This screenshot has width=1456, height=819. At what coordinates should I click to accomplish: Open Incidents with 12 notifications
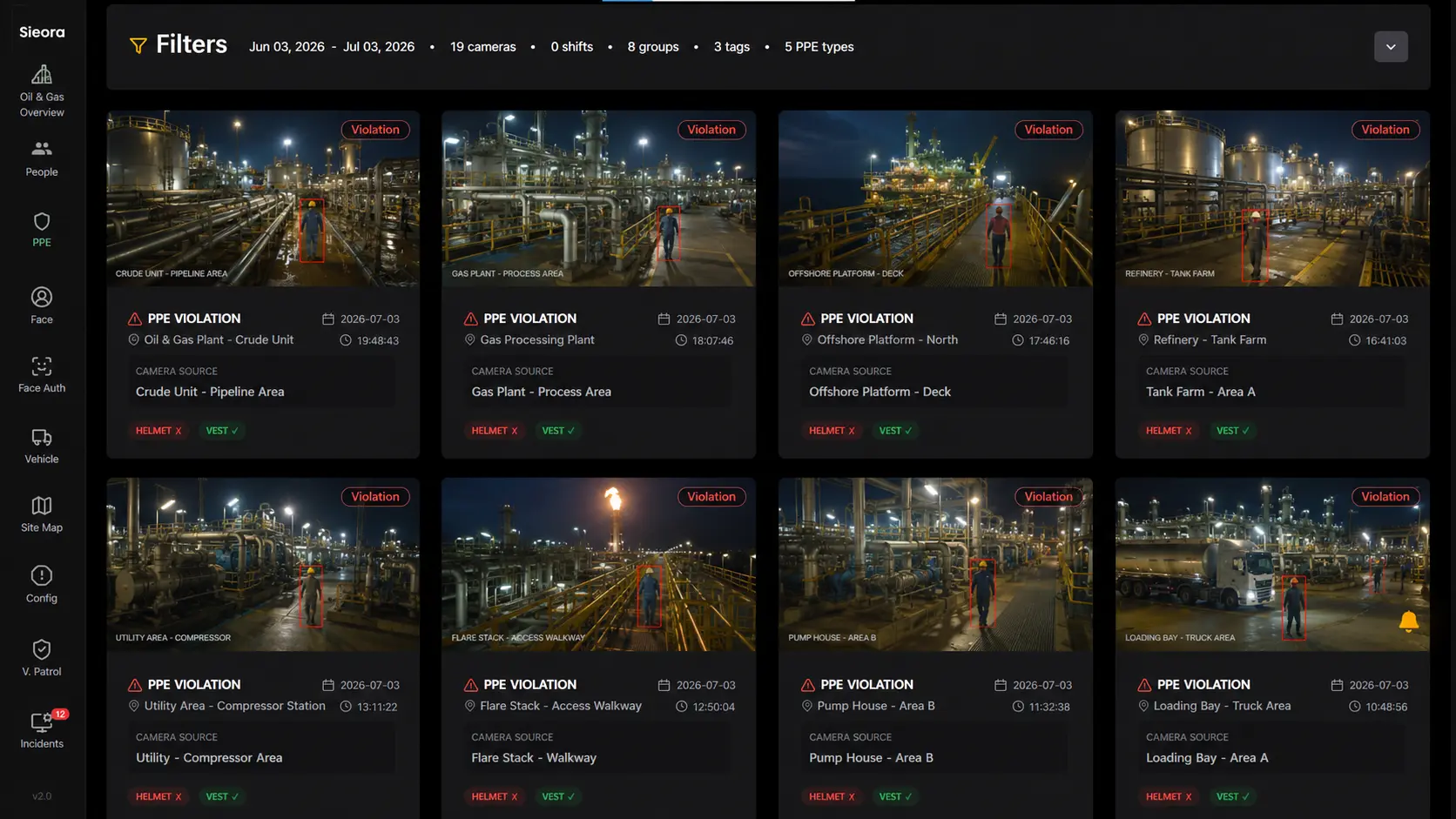coord(42,729)
